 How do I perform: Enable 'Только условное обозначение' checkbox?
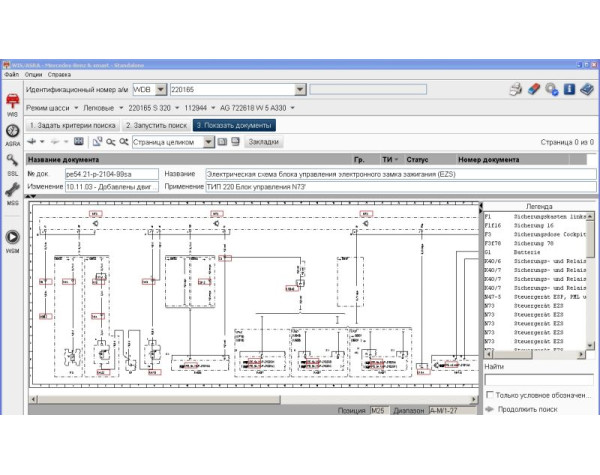pos(489,394)
